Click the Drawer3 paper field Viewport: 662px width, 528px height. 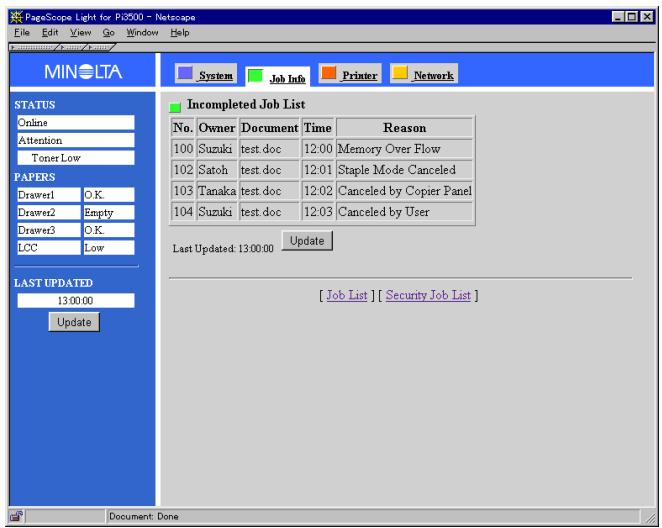click(49, 230)
